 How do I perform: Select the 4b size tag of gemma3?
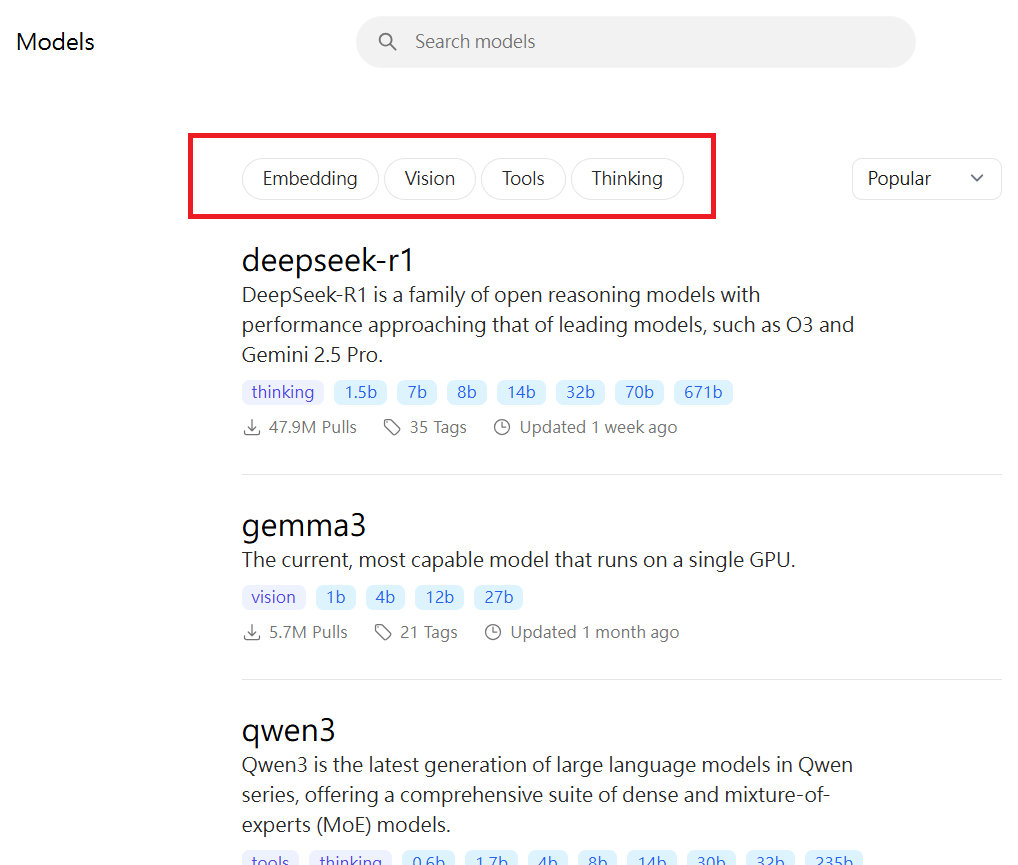385,597
